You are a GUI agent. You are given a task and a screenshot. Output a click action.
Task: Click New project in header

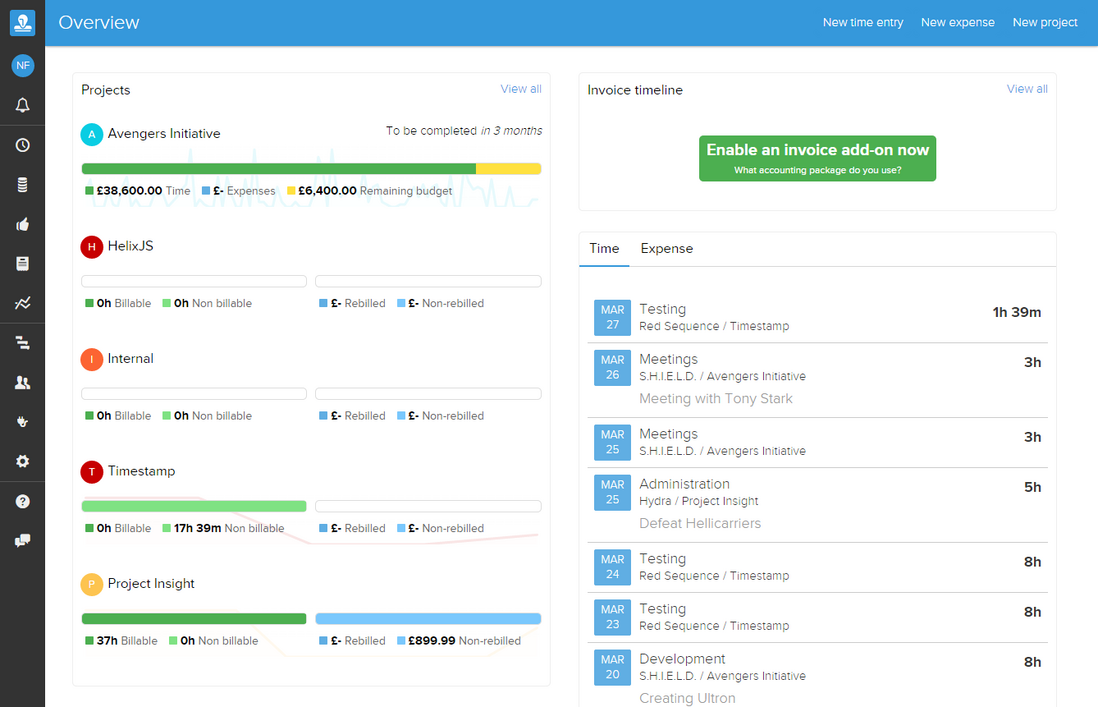pos(1045,23)
